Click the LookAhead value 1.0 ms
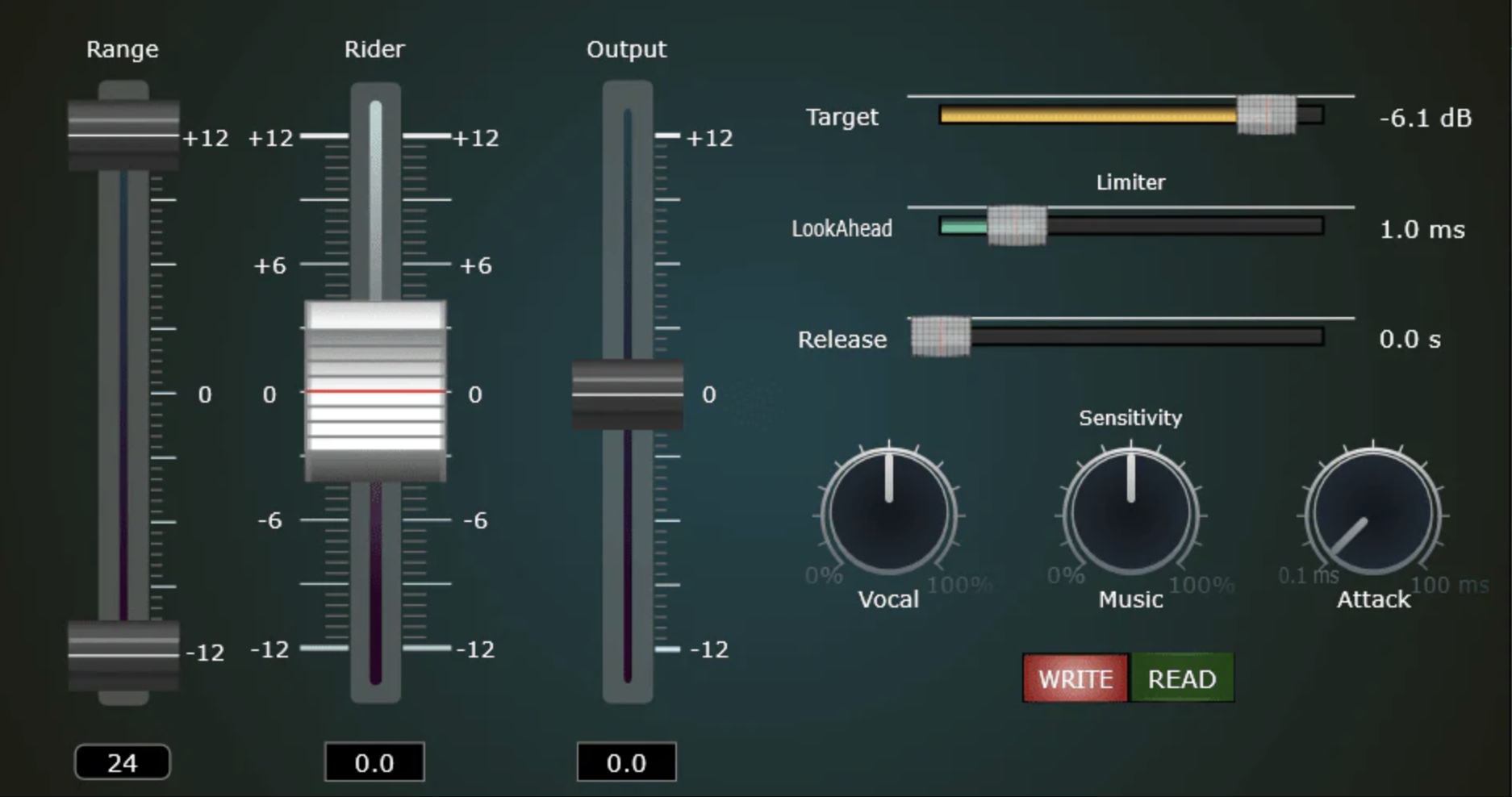Screen dimensions: 1512x797 point(1422,229)
